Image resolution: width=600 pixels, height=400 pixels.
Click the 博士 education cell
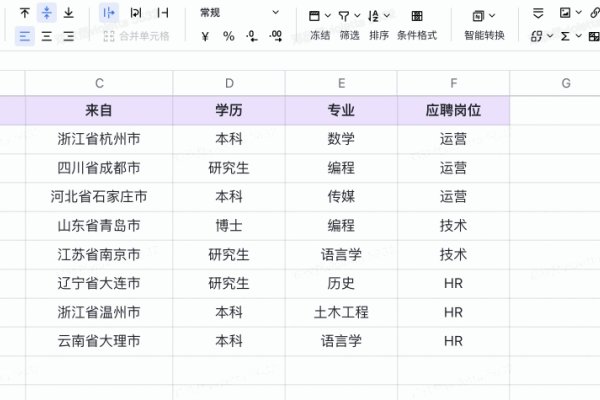click(229, 226)
